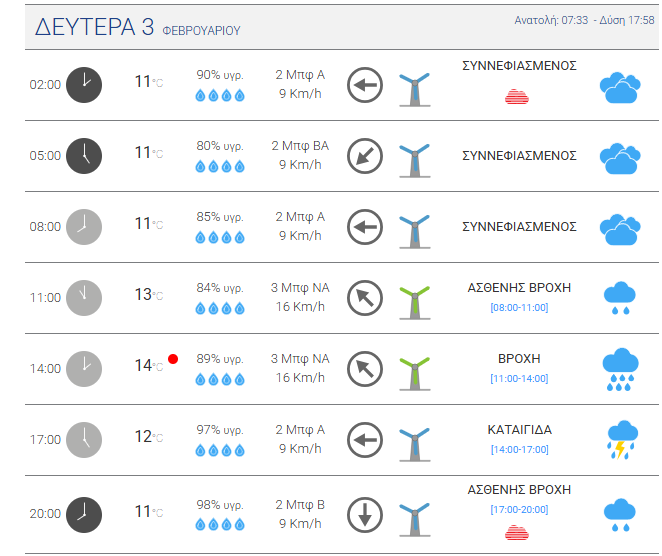This screenshot has width=662, height=556.
Task: Click the down wind arrow at 20:00
Action: [x=365, y=516]
